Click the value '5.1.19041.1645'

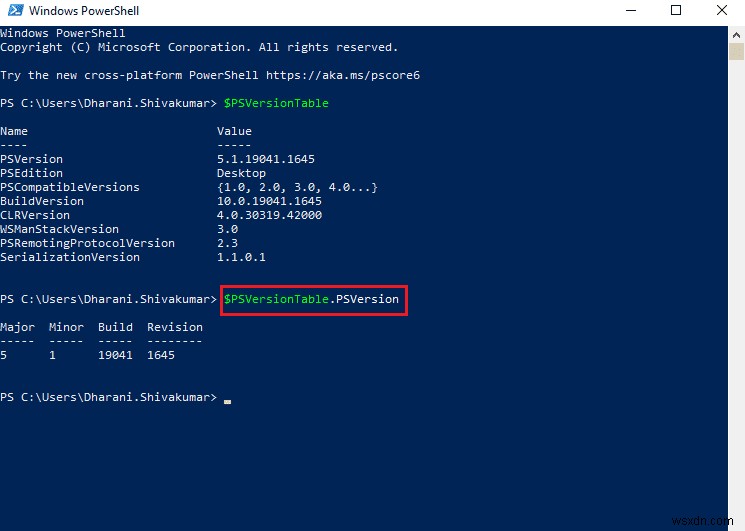pos(266,159)
